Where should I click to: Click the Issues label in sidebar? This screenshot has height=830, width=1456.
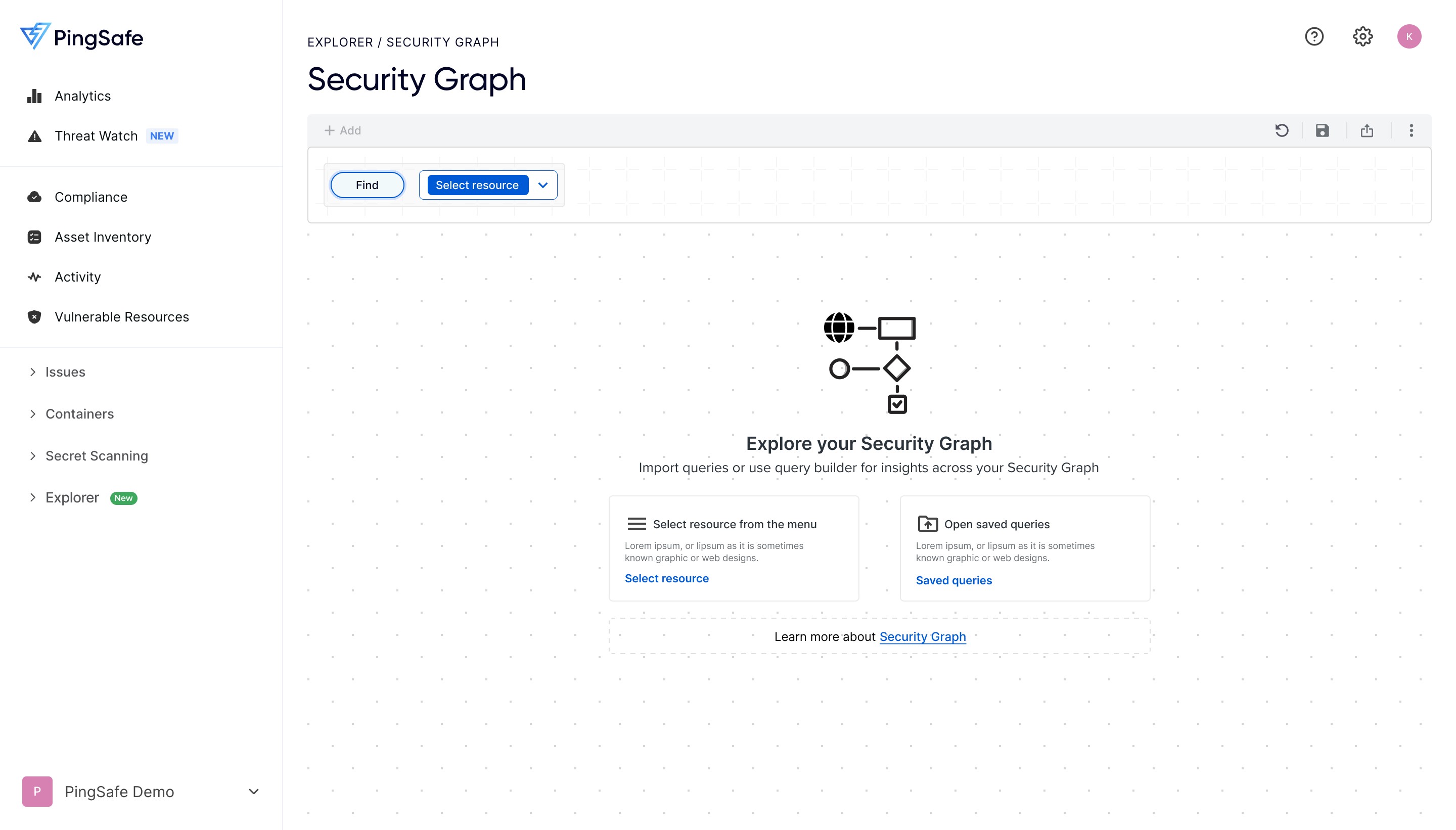66,372
